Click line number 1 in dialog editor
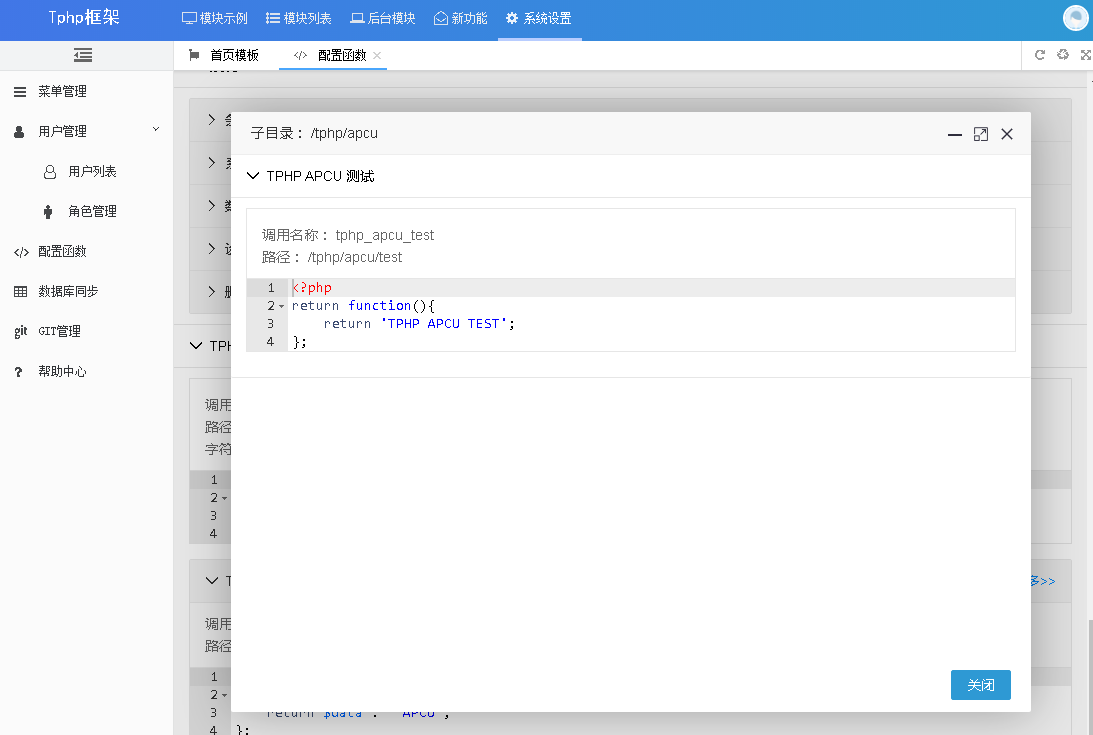 coord(271,287)
